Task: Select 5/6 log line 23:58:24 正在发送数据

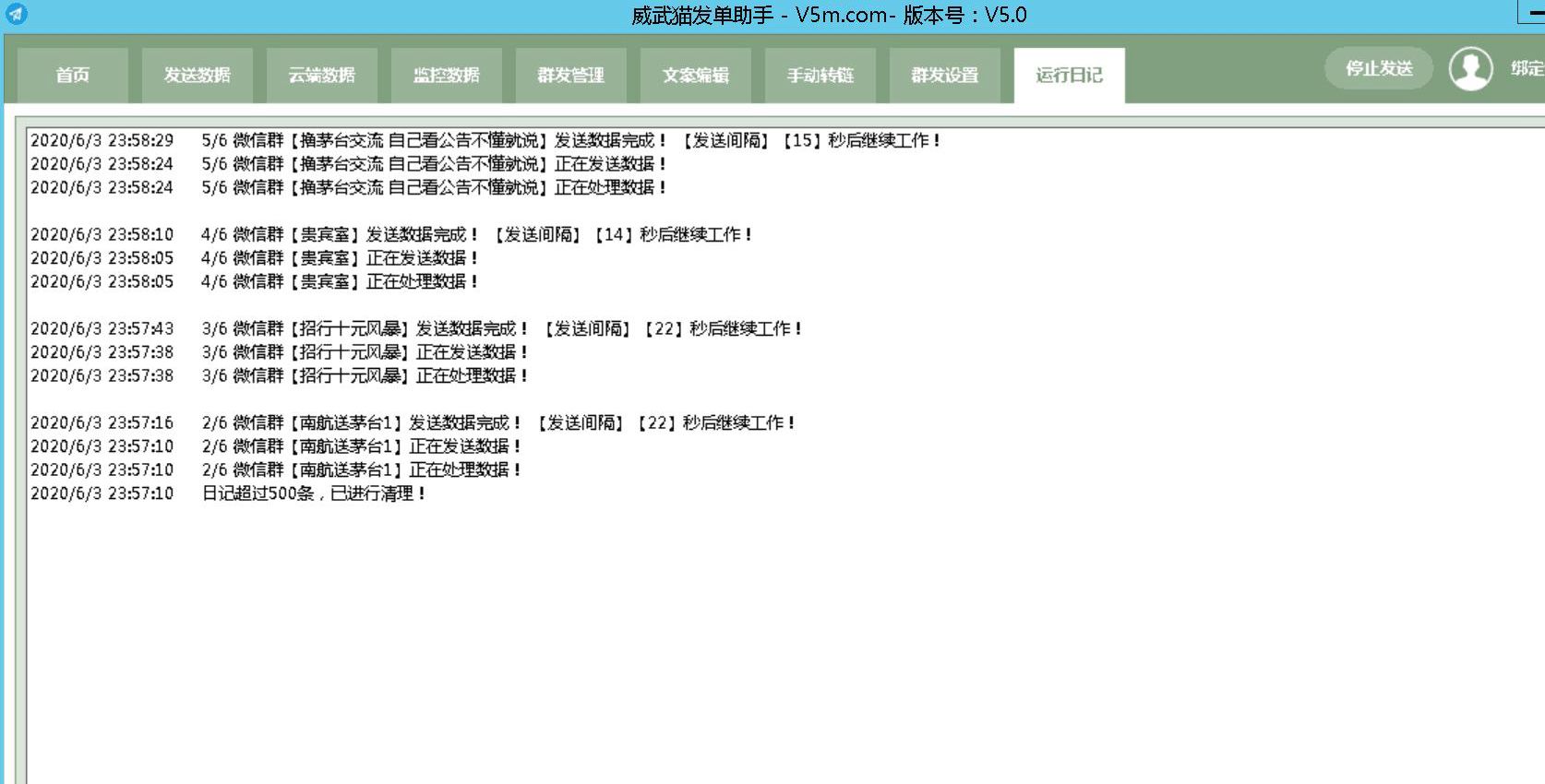Action: click(348, 164)
